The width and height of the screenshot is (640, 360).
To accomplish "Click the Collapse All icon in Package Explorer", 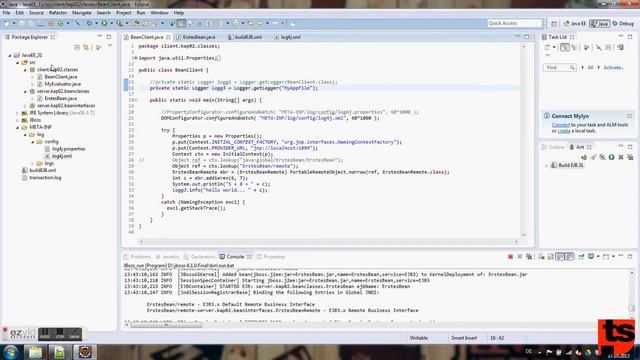I will tap(77, 47).
